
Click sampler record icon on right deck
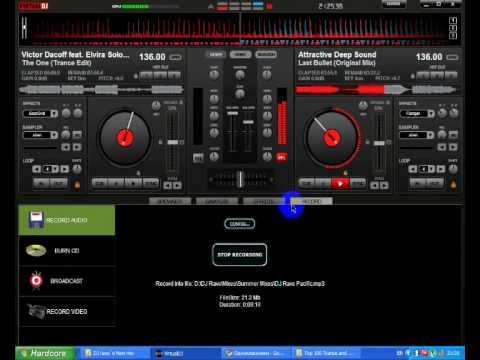point(453,135)
